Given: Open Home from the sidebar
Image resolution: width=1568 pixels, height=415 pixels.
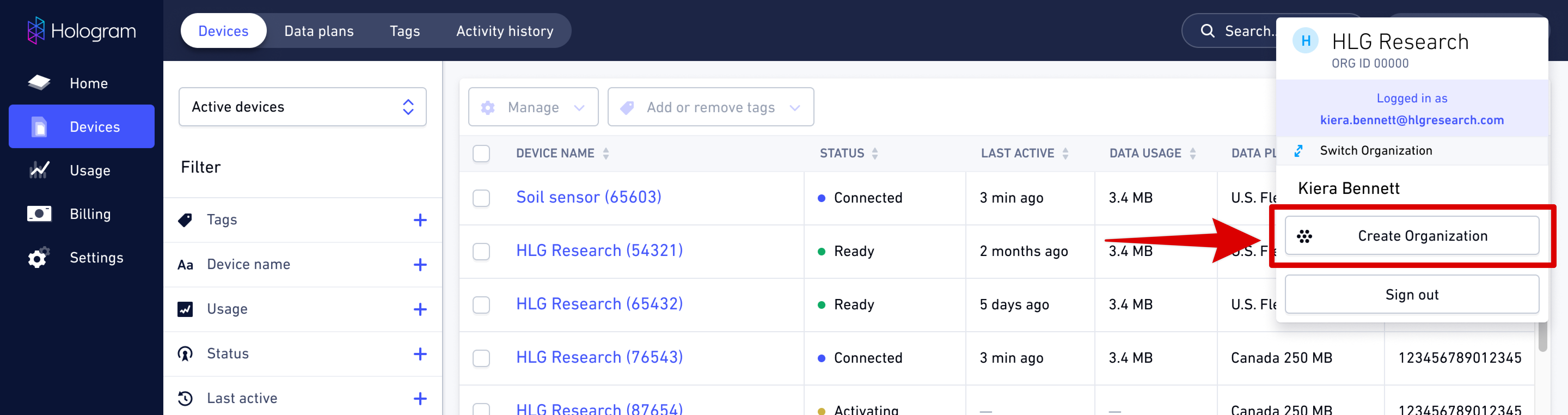Looking at the screenshot, I should 82,83.
